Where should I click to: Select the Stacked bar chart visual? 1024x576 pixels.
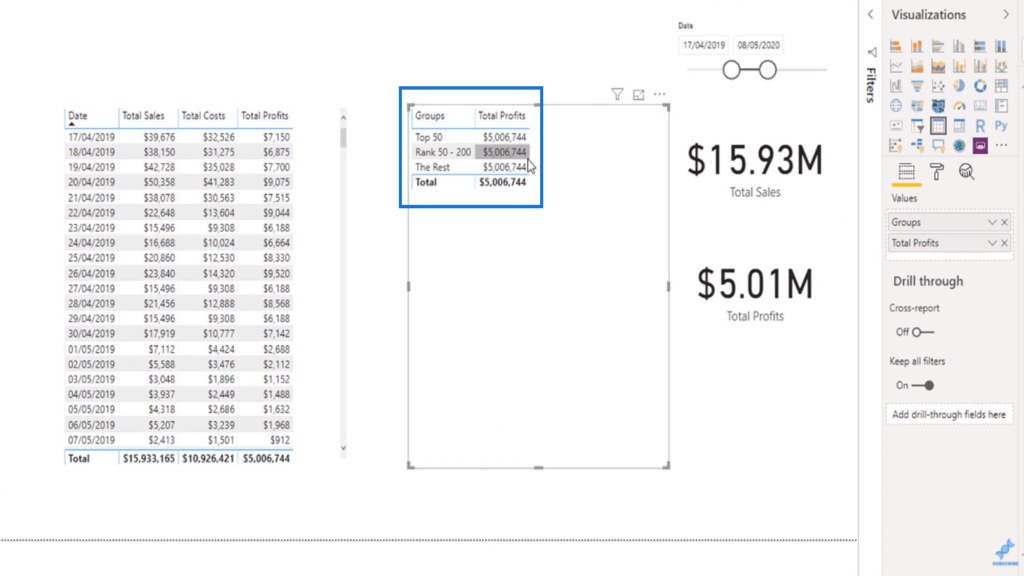(x=896, y=46)
